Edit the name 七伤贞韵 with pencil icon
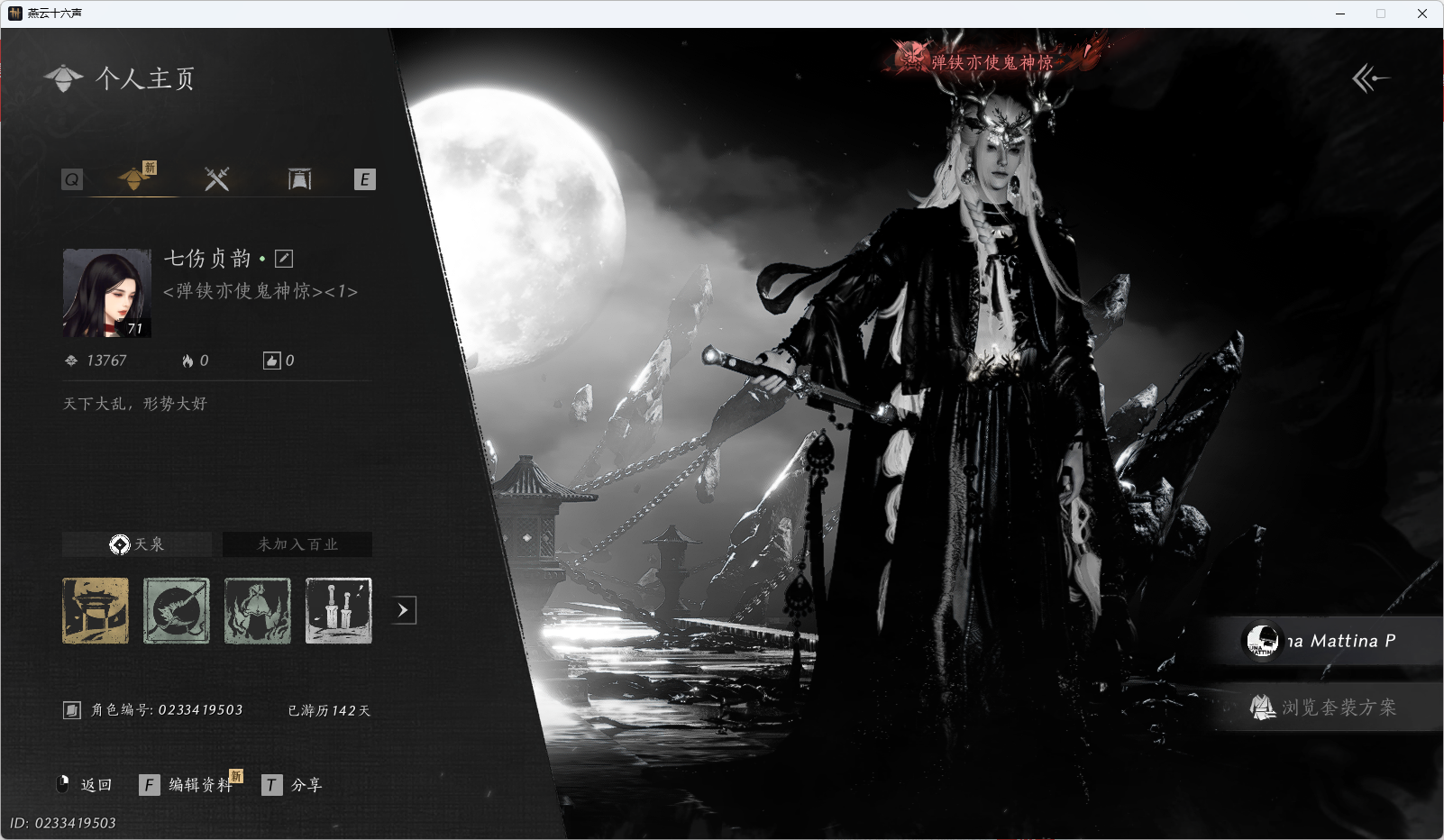 pos(284,259)
